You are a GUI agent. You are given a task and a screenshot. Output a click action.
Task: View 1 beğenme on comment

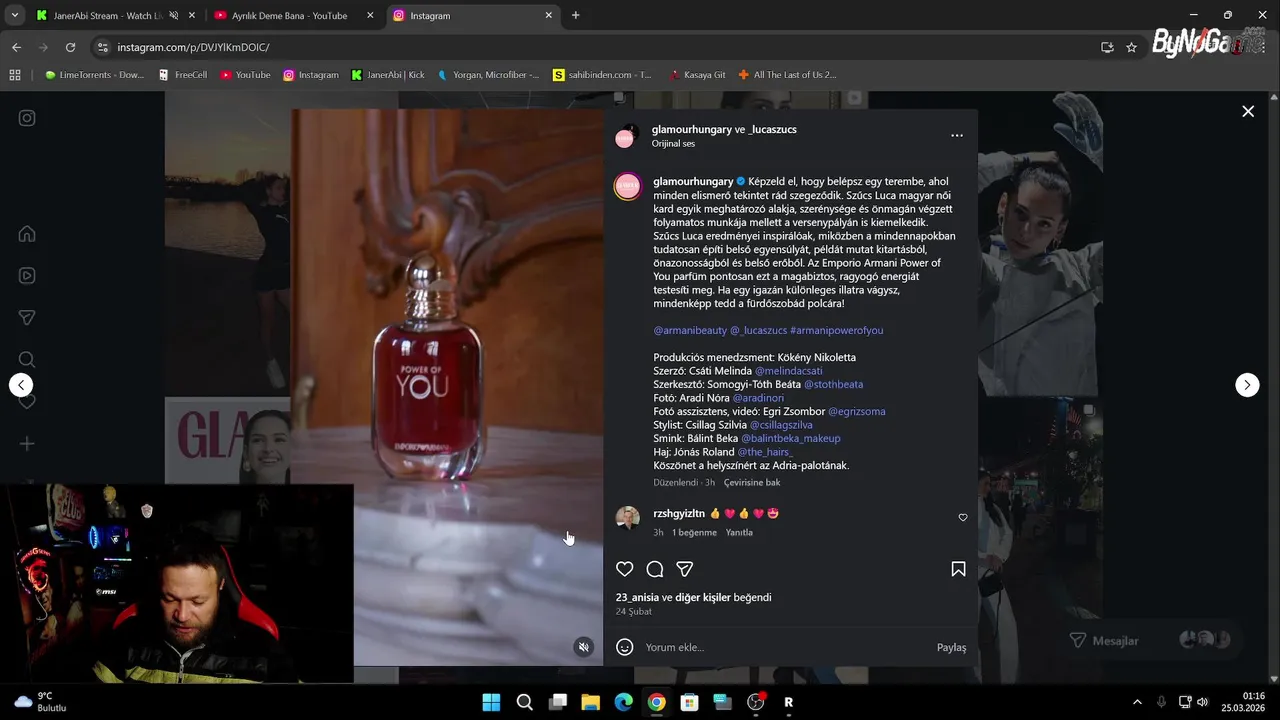pyautogui.click(x=694, y=532)
